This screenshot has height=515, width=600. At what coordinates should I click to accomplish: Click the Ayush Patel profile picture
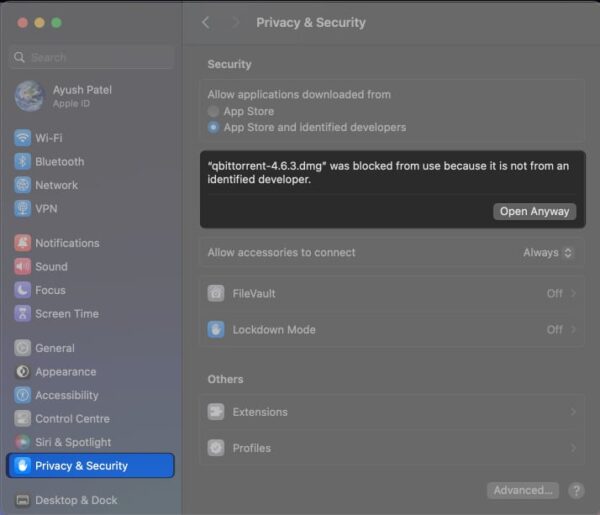click(x=29, y=96)
